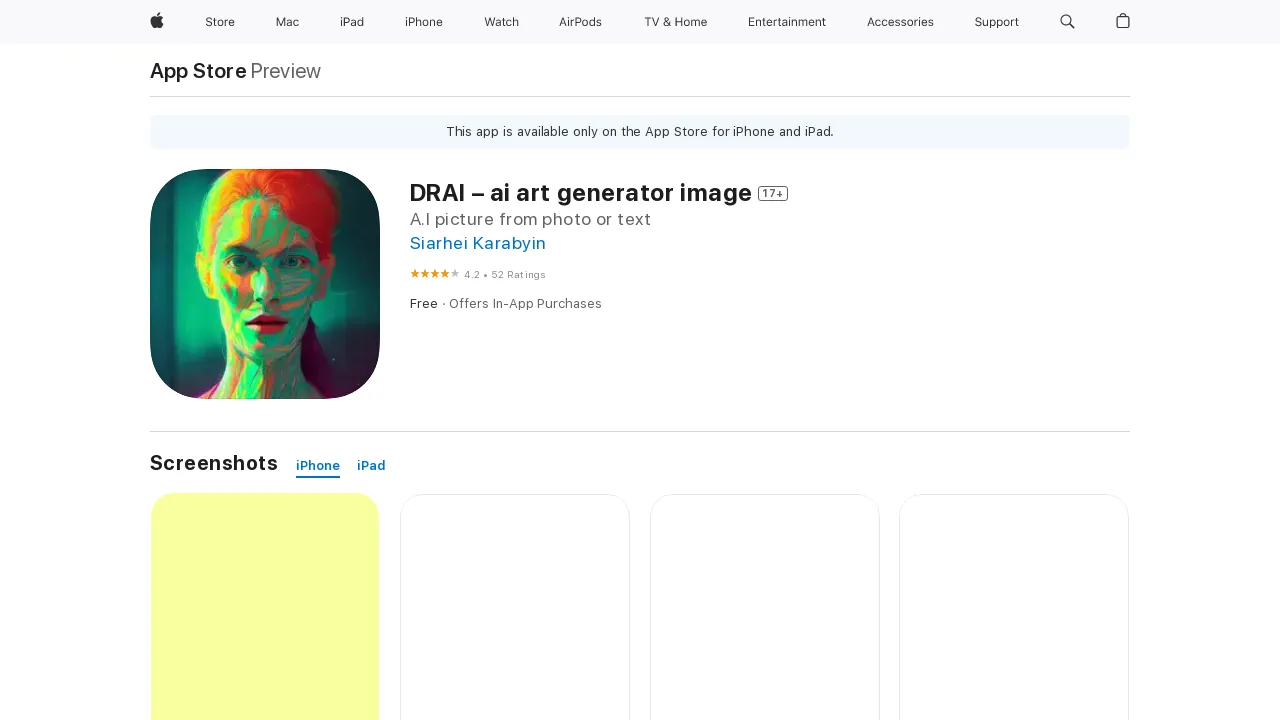Viewport: 1280px width, 720px height.
Task: Click the fourth screenshot thumbnail
Action: point(1014,607)
